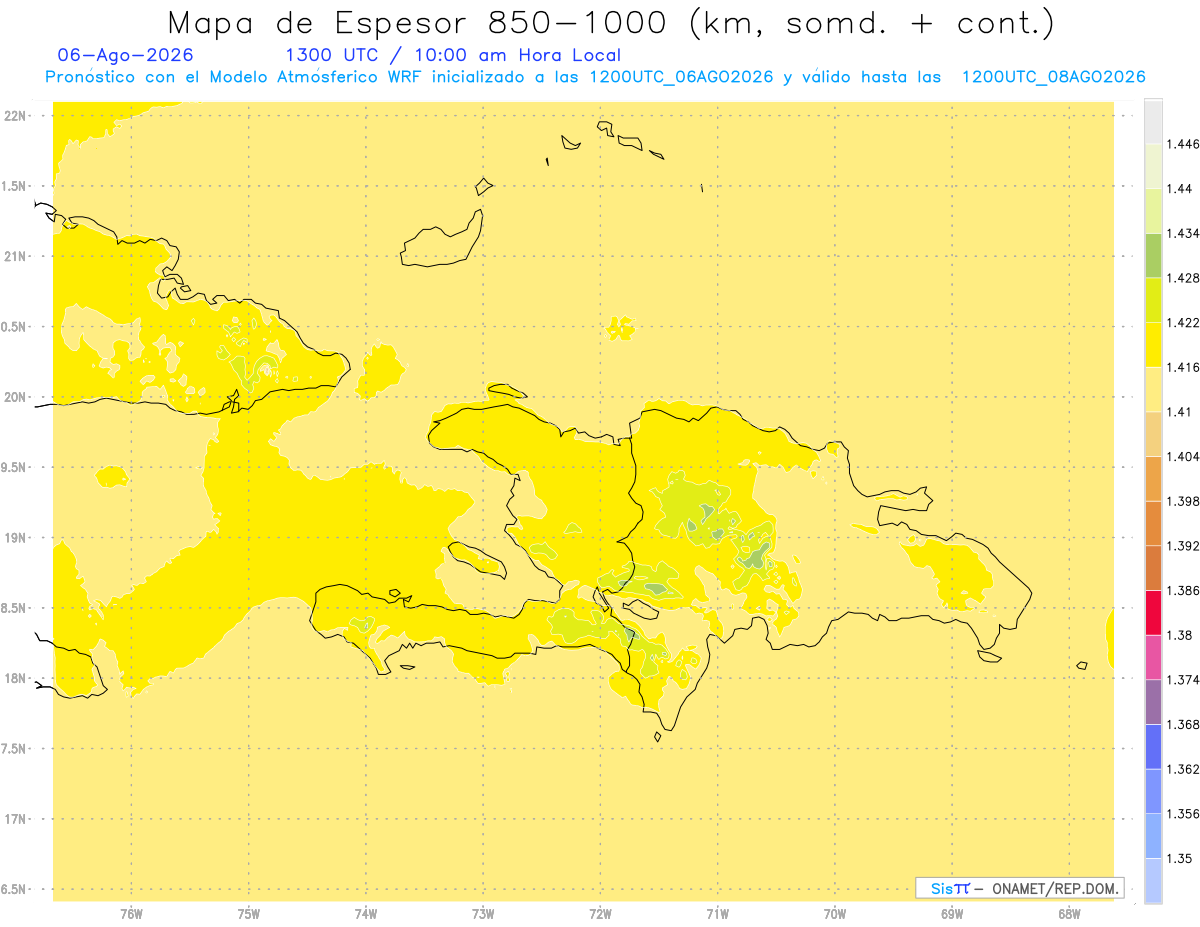Click the orange colorbar band between 1.398 and 1.404
The image size is (1200, 927).
(x=1153, y=478)
